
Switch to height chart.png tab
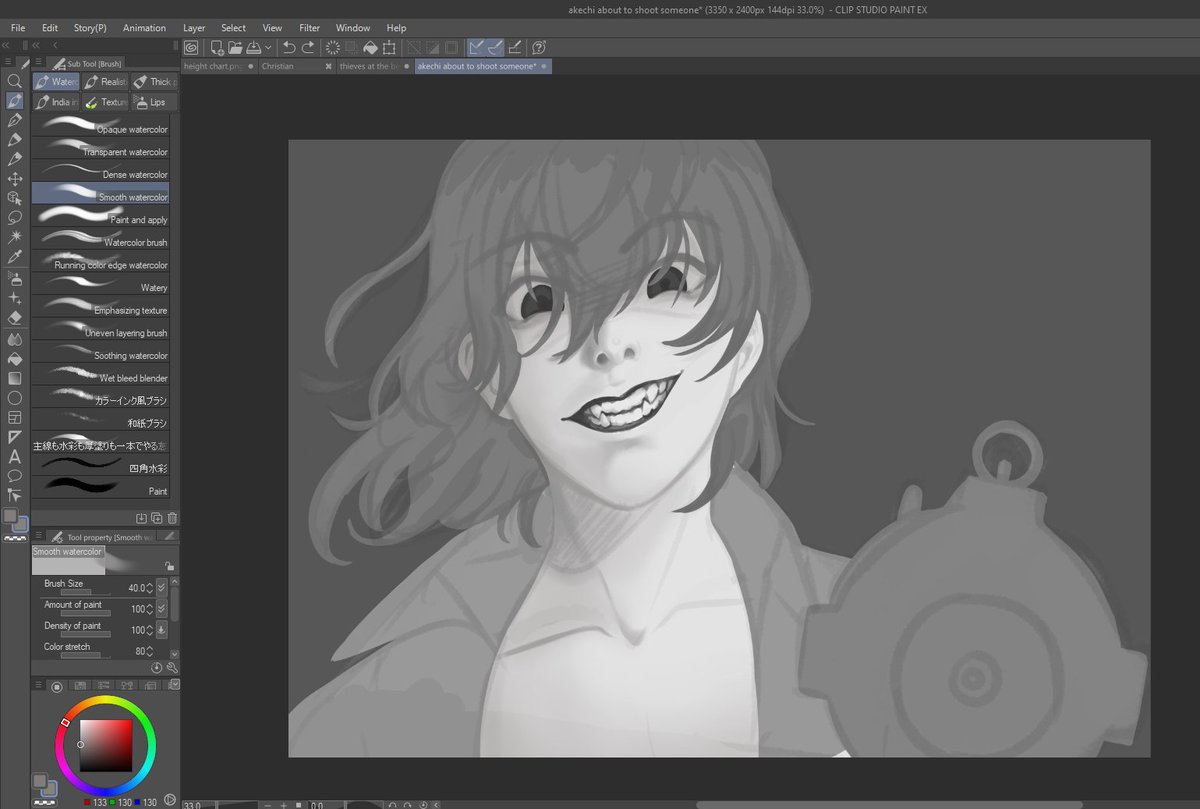pyautogui.click(x=219, y=66)
